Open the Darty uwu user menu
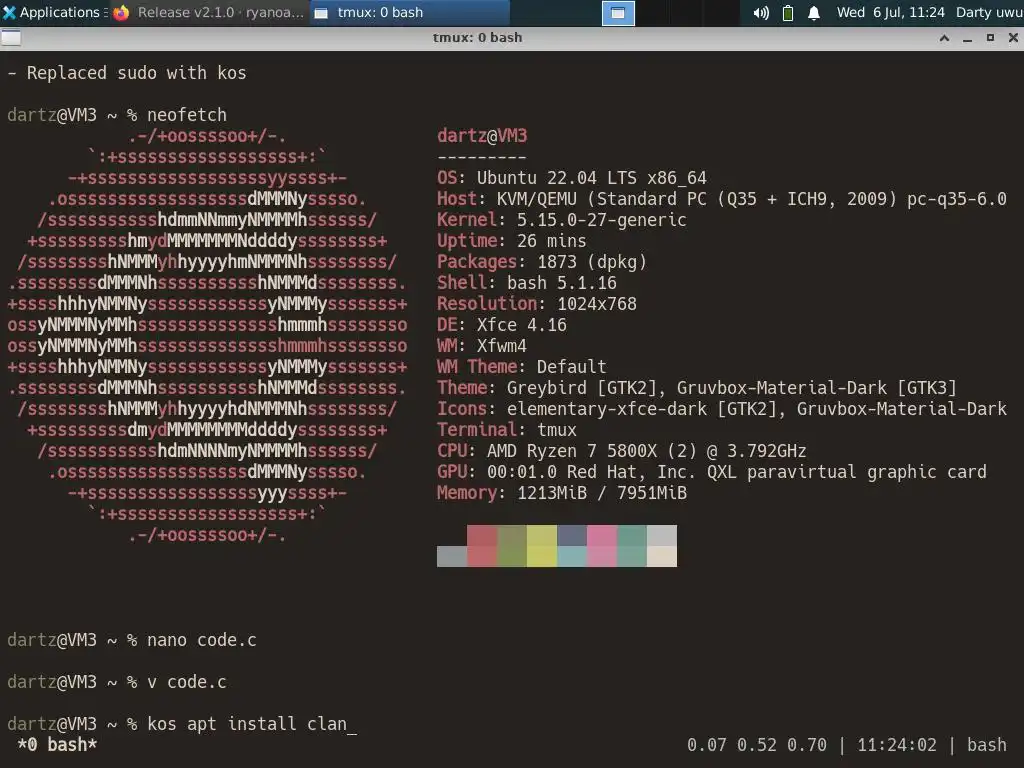 tap(989, 12)
